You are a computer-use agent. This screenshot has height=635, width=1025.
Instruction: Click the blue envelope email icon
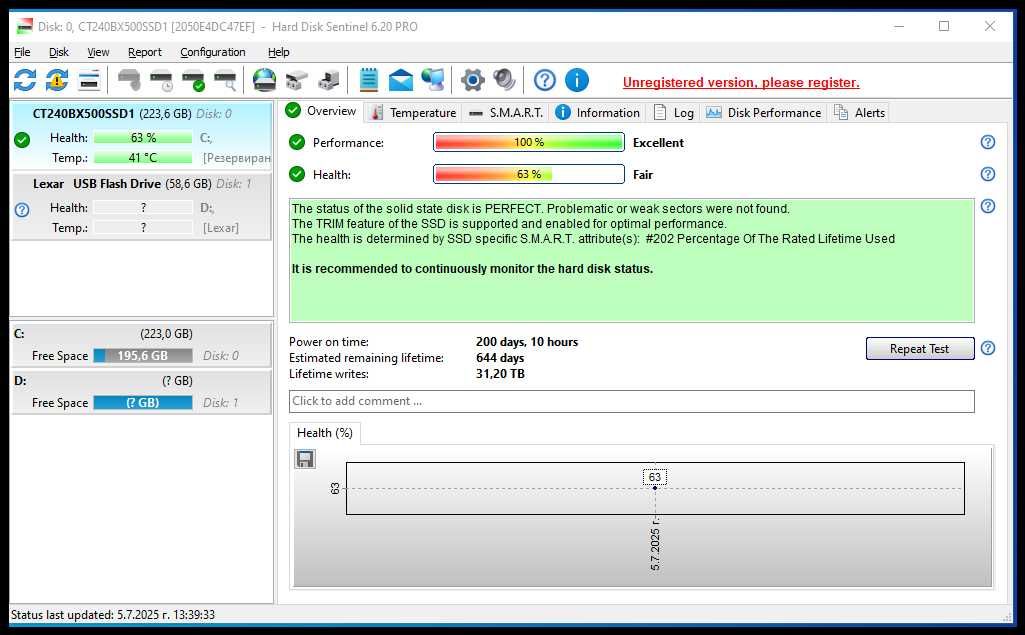coord(401,80)
